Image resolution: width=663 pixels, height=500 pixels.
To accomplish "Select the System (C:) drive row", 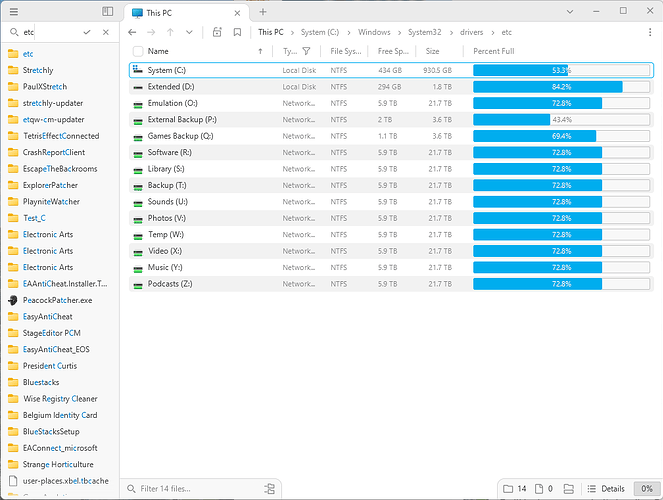I will tap(391, 70).
